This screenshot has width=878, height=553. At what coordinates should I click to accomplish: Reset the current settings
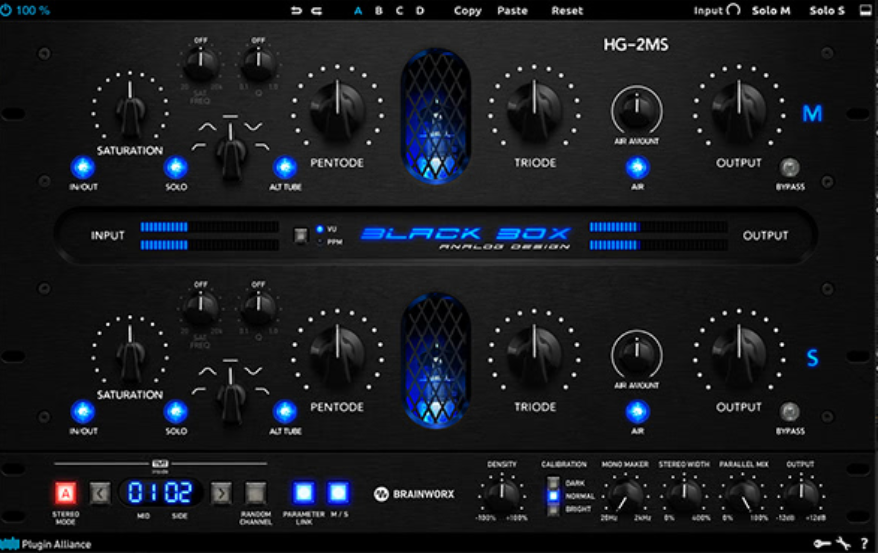click(x=567, y=11)
